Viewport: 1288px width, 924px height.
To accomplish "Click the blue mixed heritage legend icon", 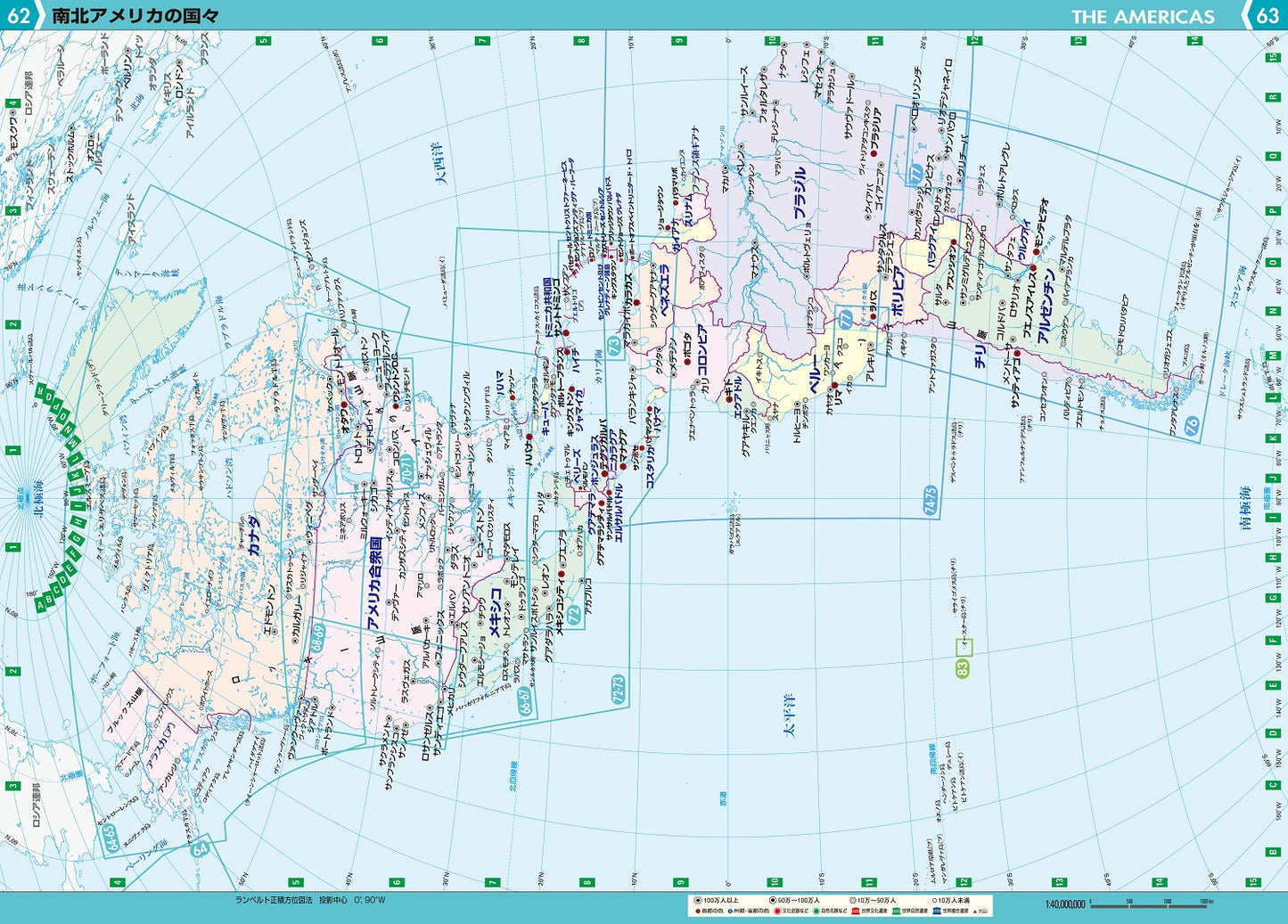I will click(936, 912).
